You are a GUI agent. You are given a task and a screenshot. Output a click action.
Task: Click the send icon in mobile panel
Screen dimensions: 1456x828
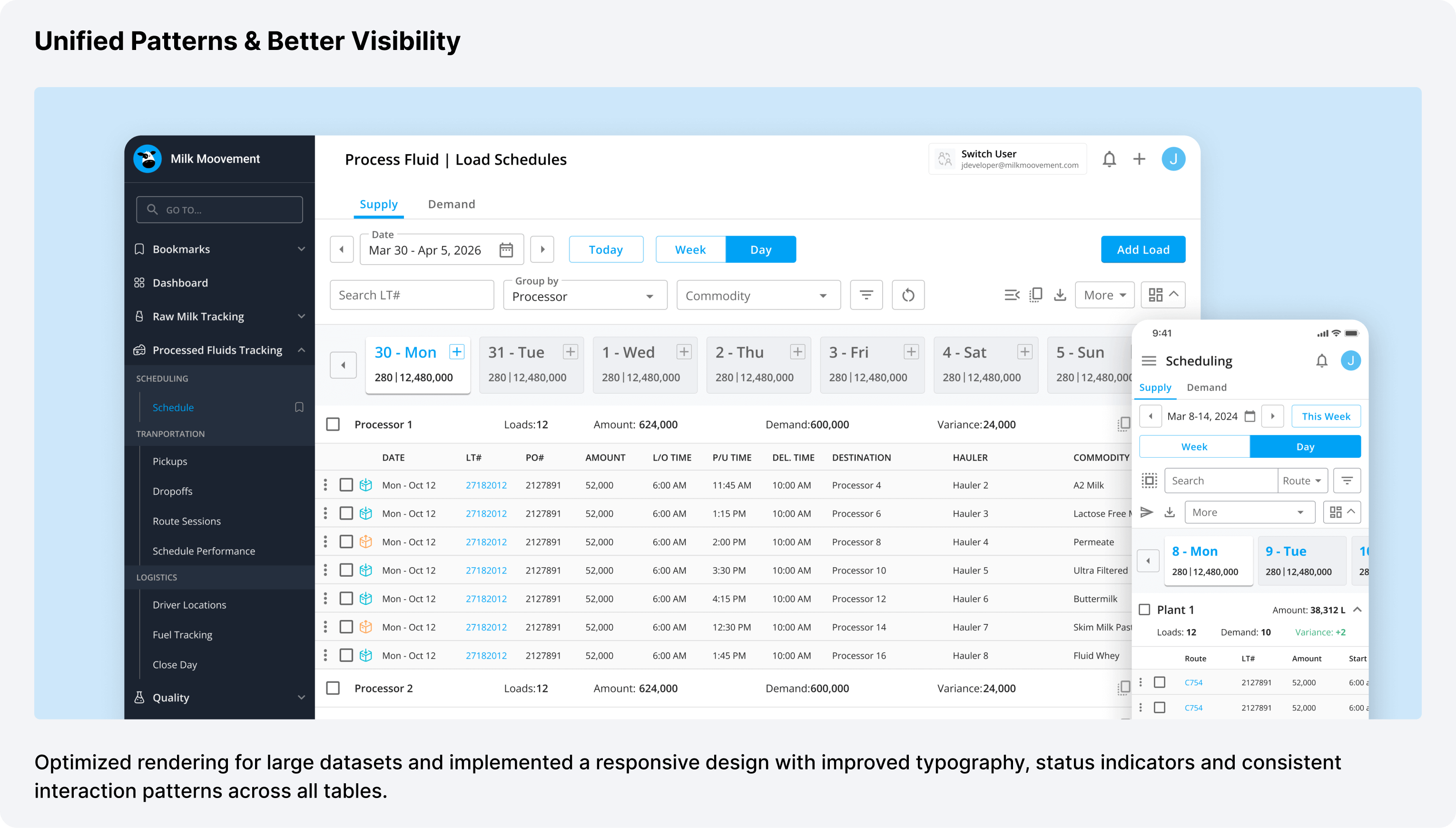[1147, 513]
